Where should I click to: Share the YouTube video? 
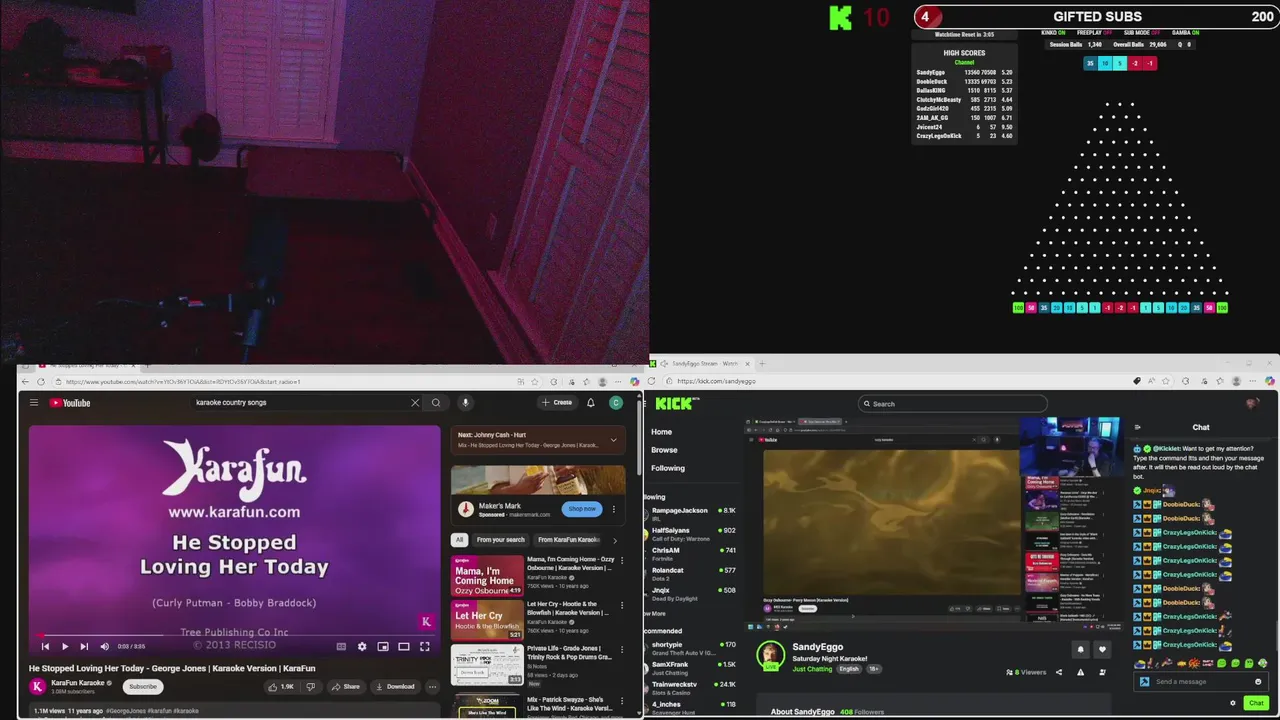click(346, 687)
